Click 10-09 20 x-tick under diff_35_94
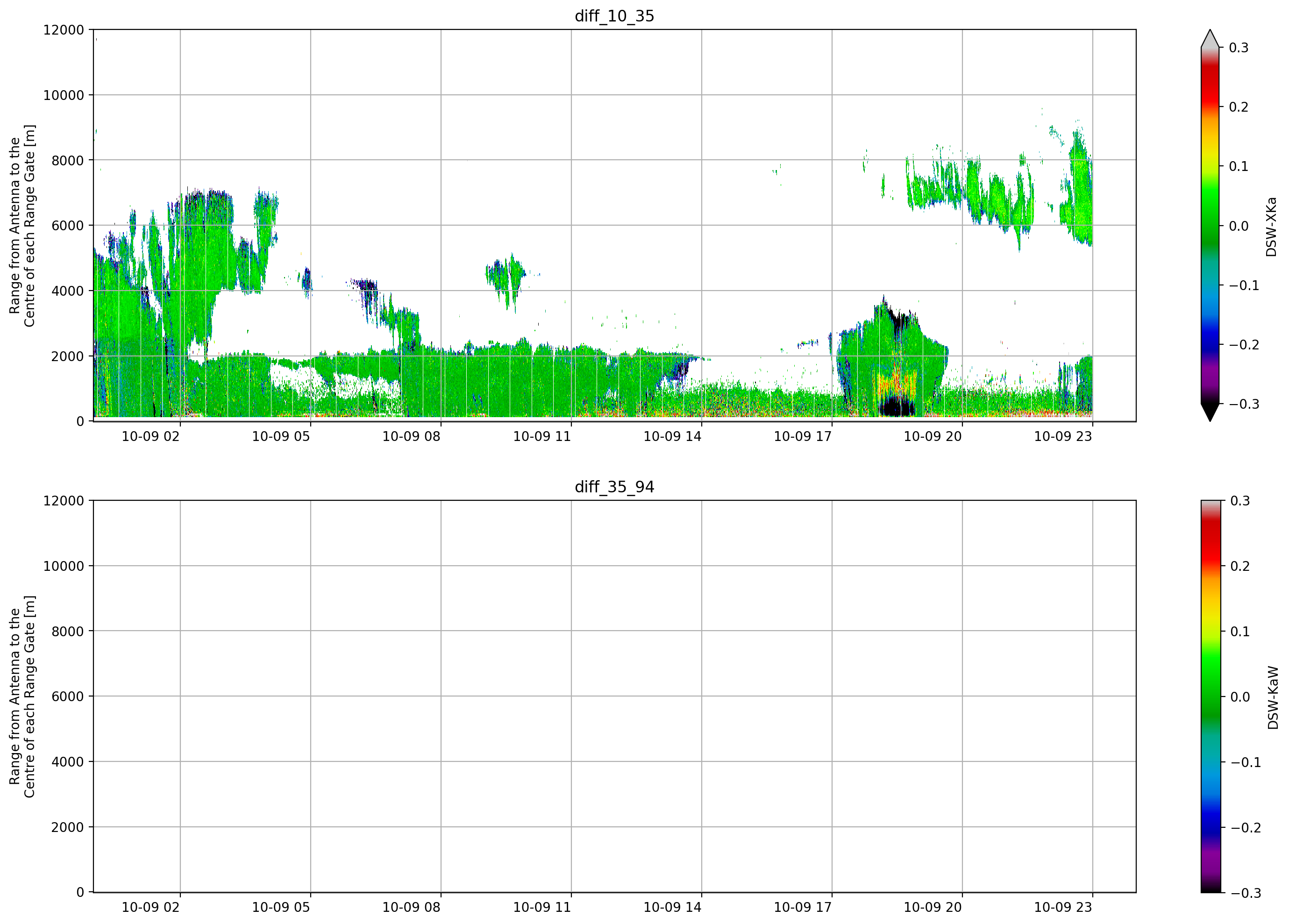The height and width of the screenshot is (924, 1289). point(933,908)
